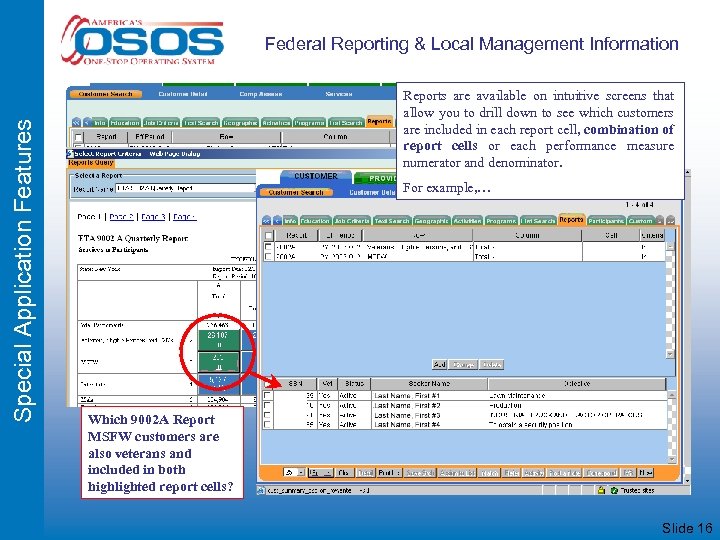The image size is (720, 540).
Task: Click the Assign to List button
Action: 457,472
